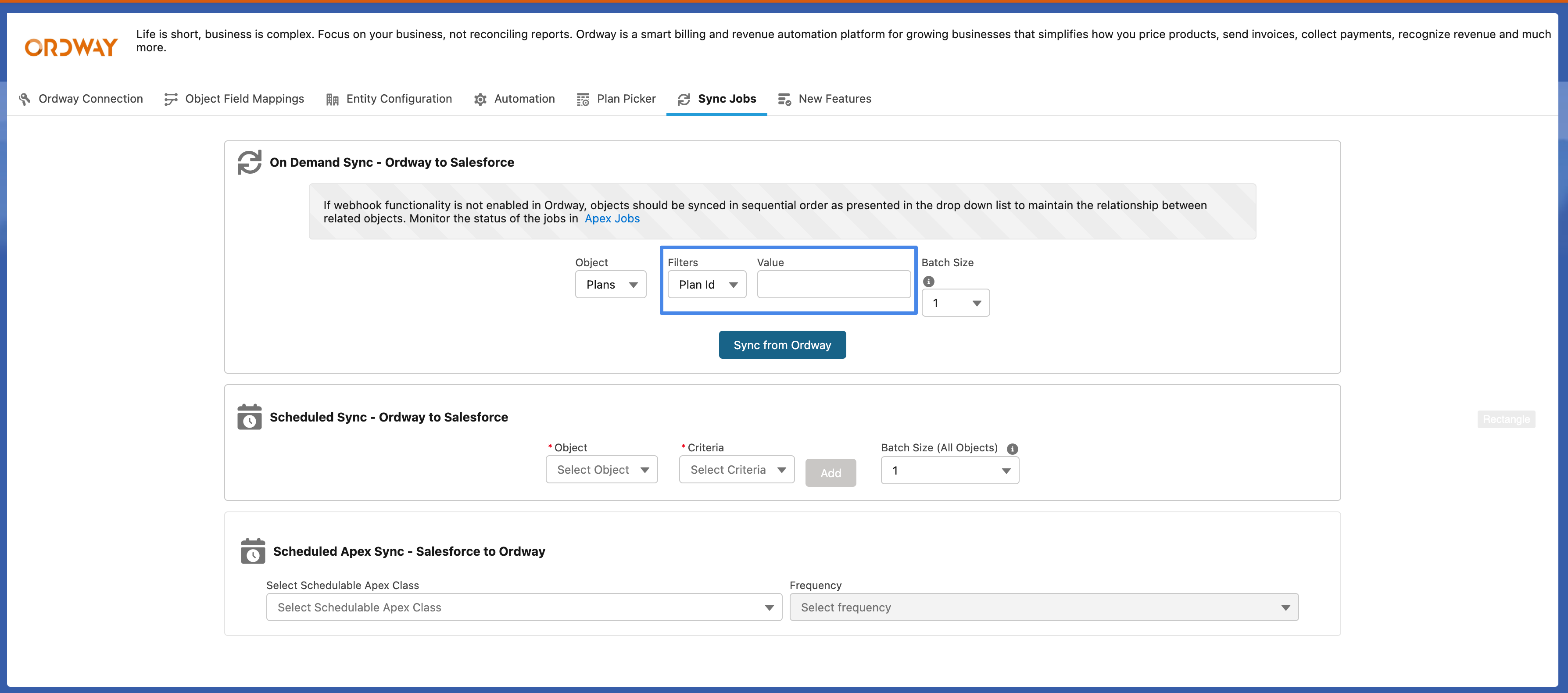Click the Sync Jobs refresh icon
Viewport: 1568px width, 693px height.
[684, 99]
